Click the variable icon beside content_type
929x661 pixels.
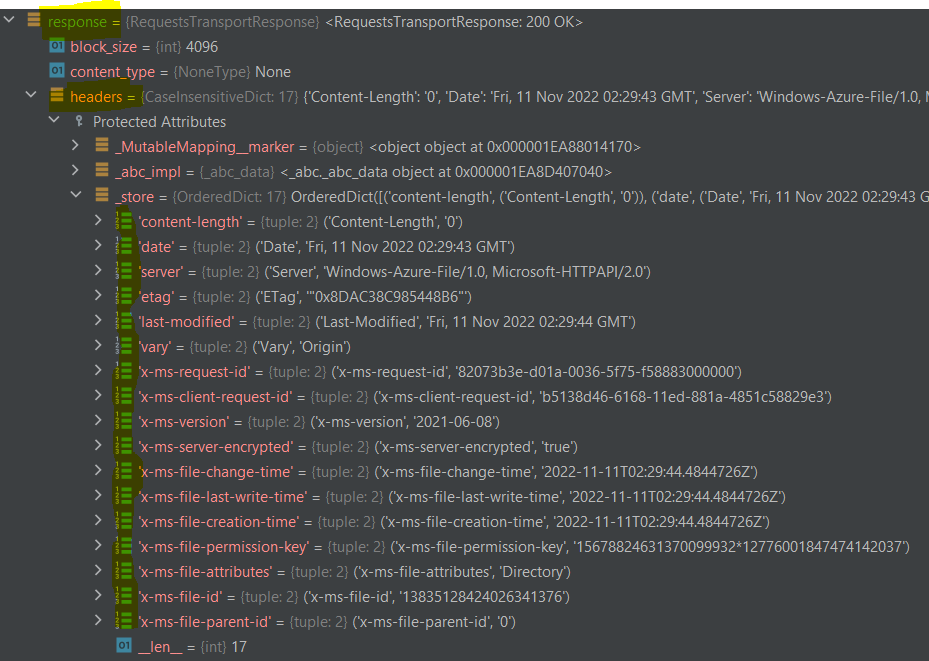59,71
